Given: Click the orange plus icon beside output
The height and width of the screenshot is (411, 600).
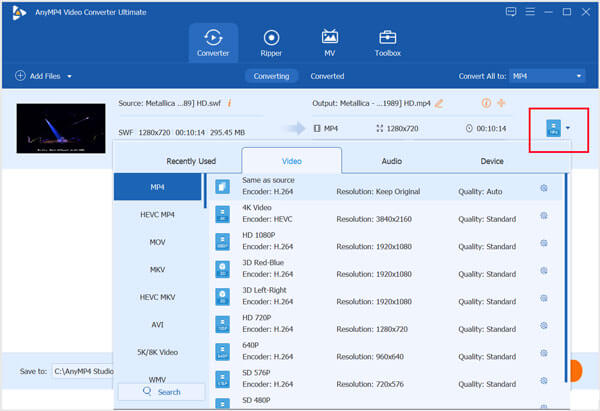Looking at the screenshot, I should pyautogui.click(x=501, y=103).
